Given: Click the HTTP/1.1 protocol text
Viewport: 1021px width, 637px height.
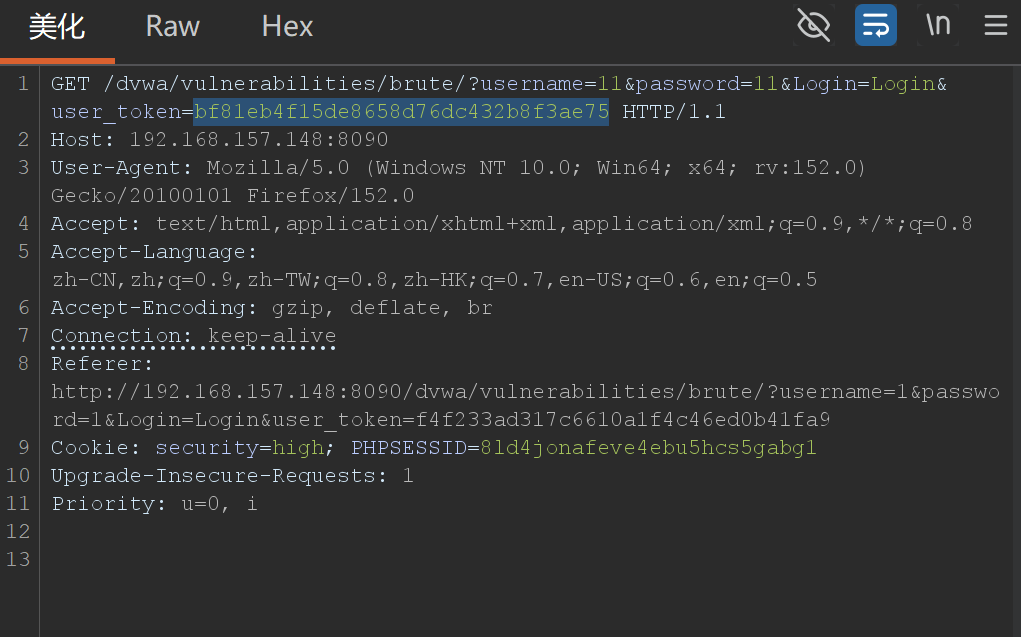Looking at the screenshot, I should coord(674,111).
